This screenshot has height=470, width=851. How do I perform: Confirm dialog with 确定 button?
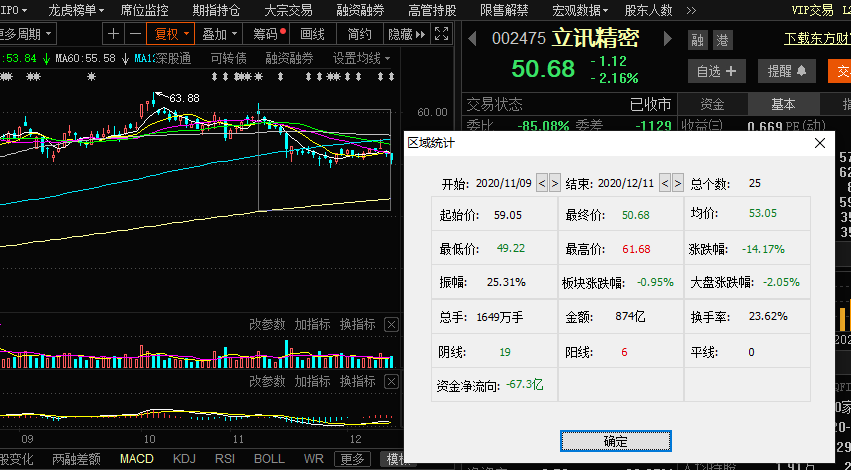pos(615,441)
